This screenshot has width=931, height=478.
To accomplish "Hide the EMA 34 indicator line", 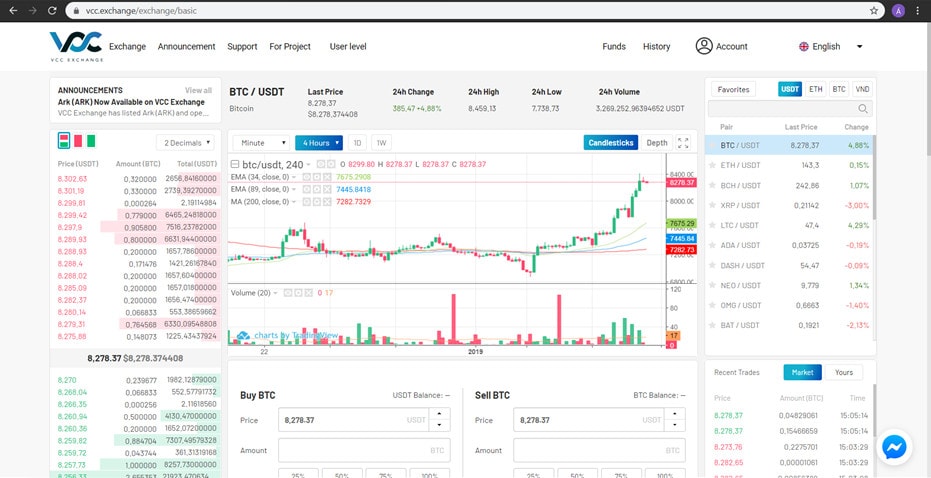I will 306,177.
